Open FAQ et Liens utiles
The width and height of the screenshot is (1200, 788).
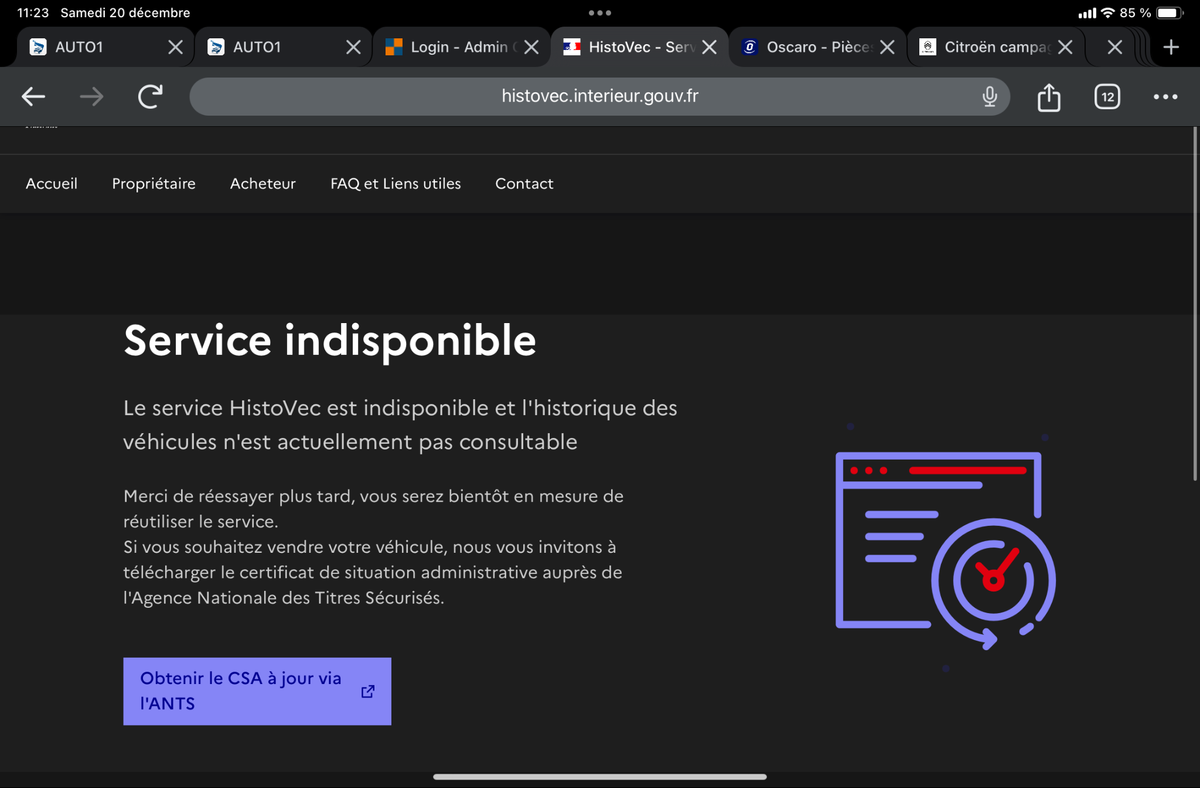[396, 184]
